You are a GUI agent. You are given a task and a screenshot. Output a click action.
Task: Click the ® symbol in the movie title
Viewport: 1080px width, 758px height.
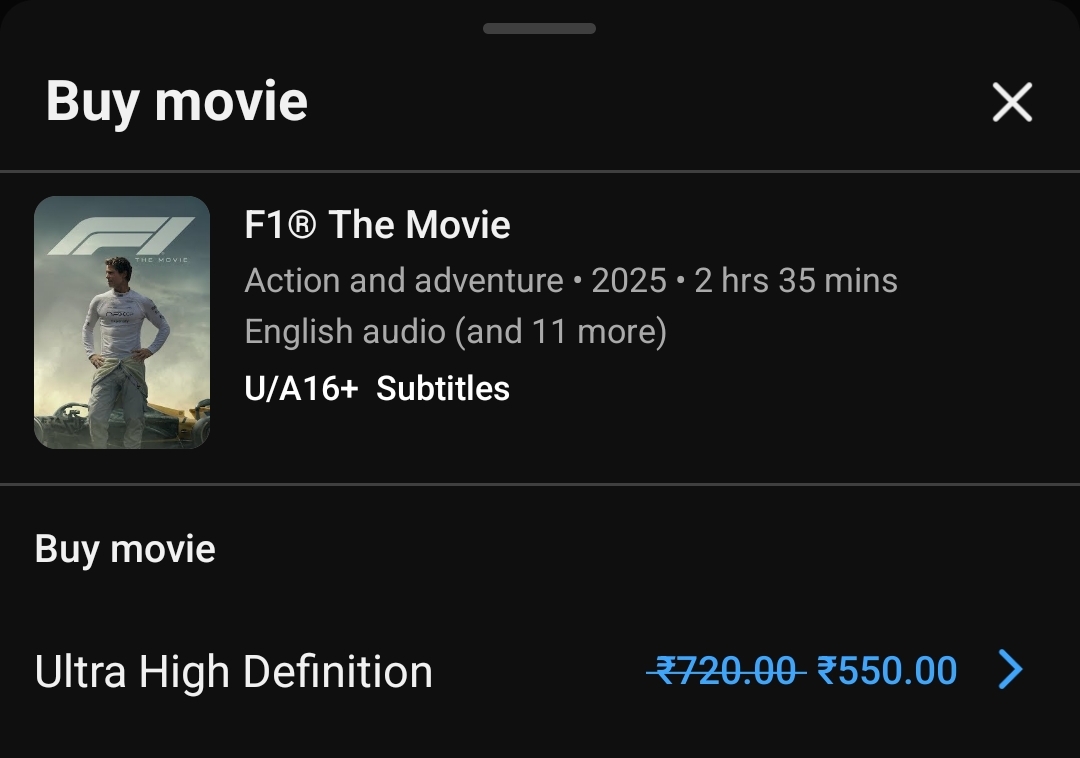click(303, 225)
